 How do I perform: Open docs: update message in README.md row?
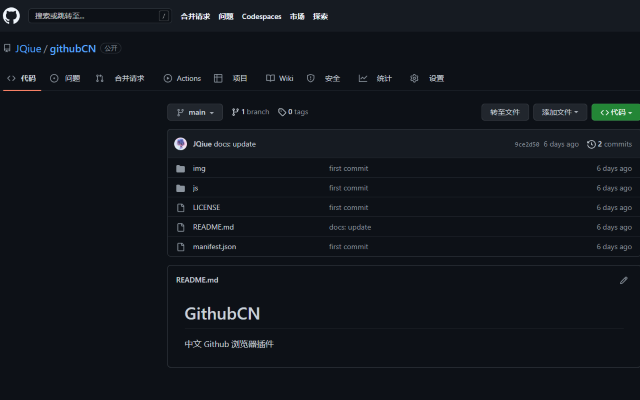tap(350, 227)
